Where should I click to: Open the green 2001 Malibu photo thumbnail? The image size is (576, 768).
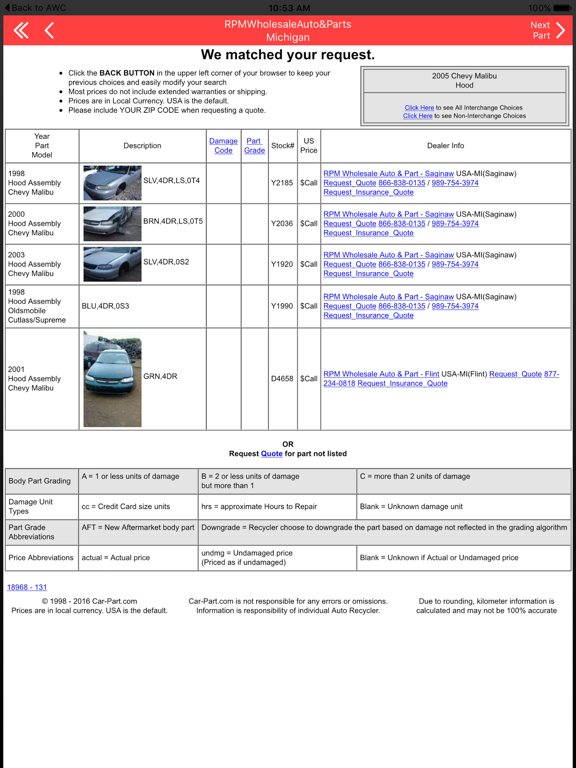112,379
